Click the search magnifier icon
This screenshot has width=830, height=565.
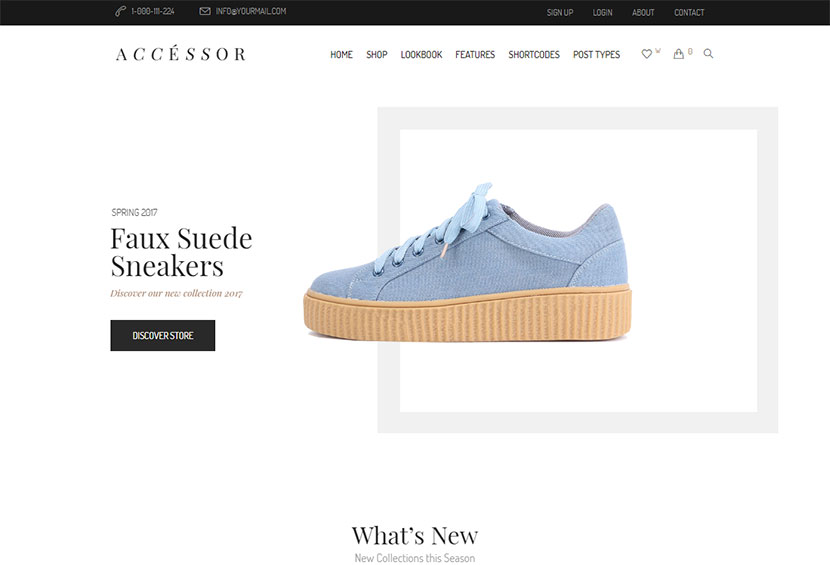coord(708,53)
